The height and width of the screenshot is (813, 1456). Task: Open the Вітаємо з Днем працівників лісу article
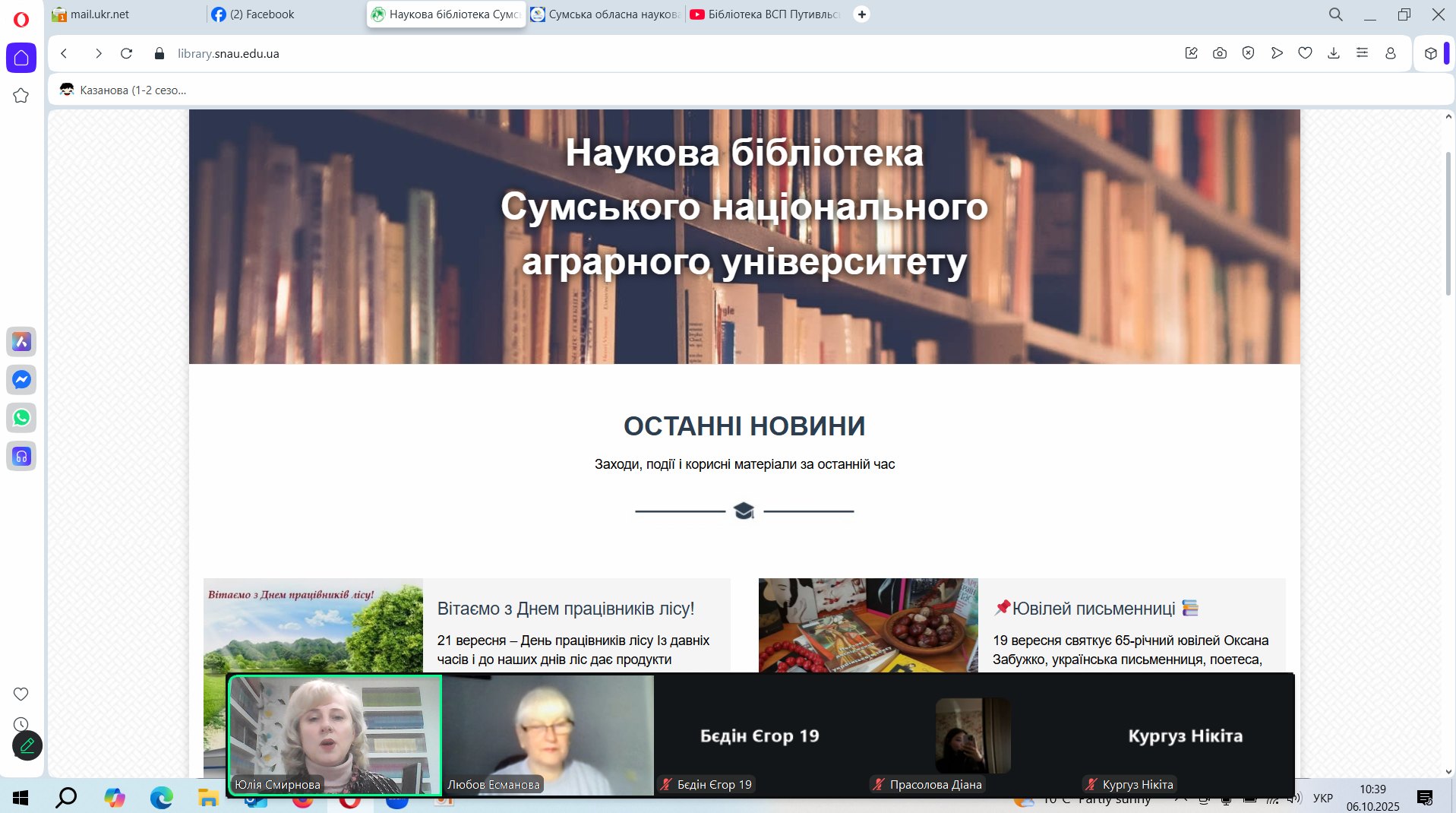coord(565,609)
